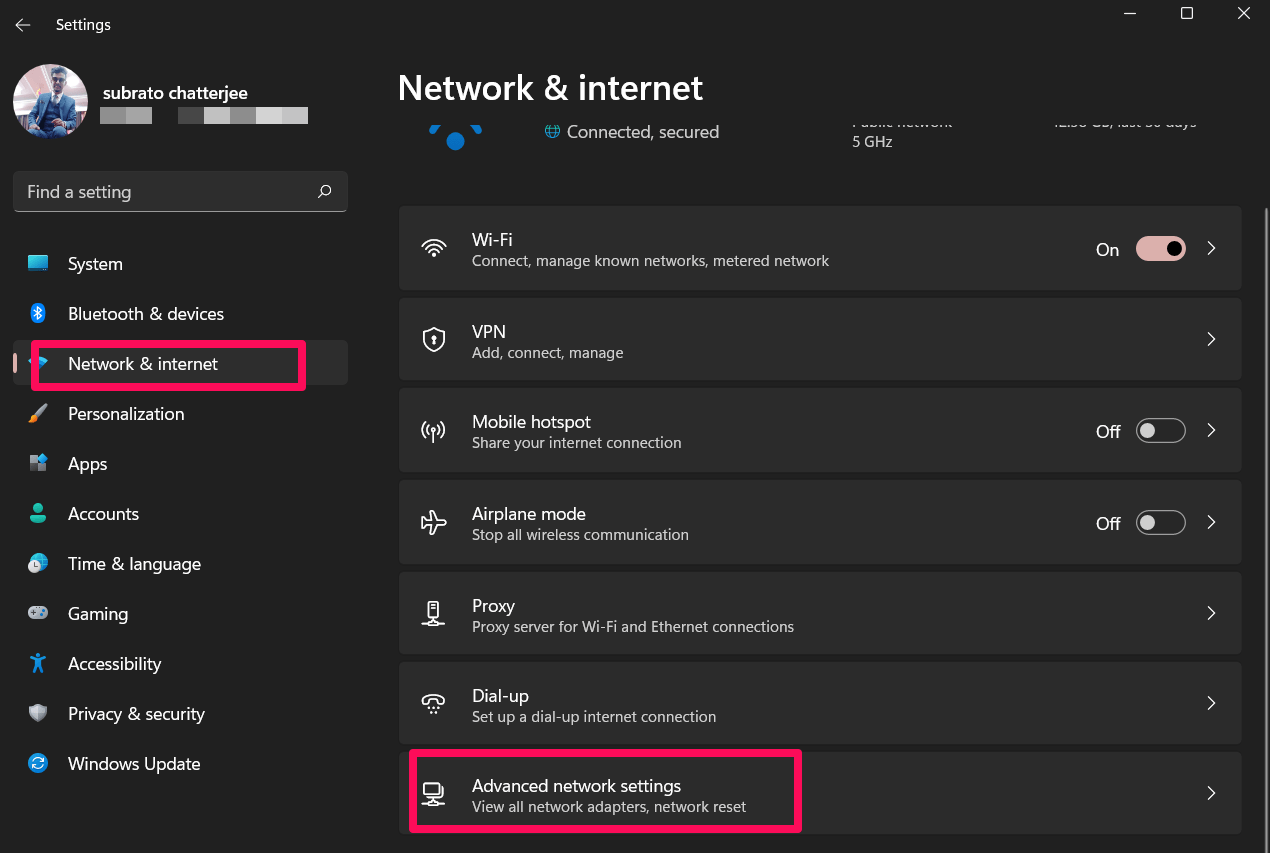Select the Gaming controller icon

[x=38, y=614]
